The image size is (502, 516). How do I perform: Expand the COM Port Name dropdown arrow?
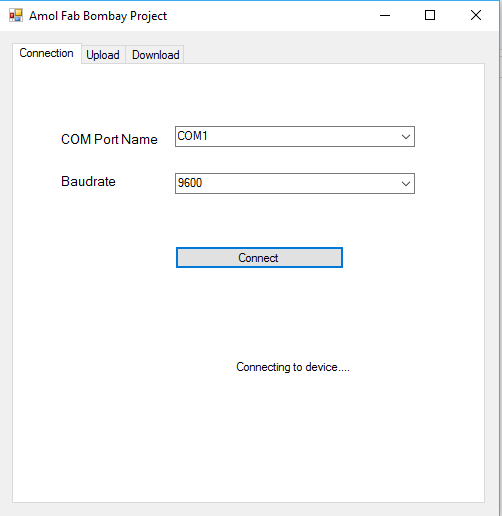click(406, 137)
